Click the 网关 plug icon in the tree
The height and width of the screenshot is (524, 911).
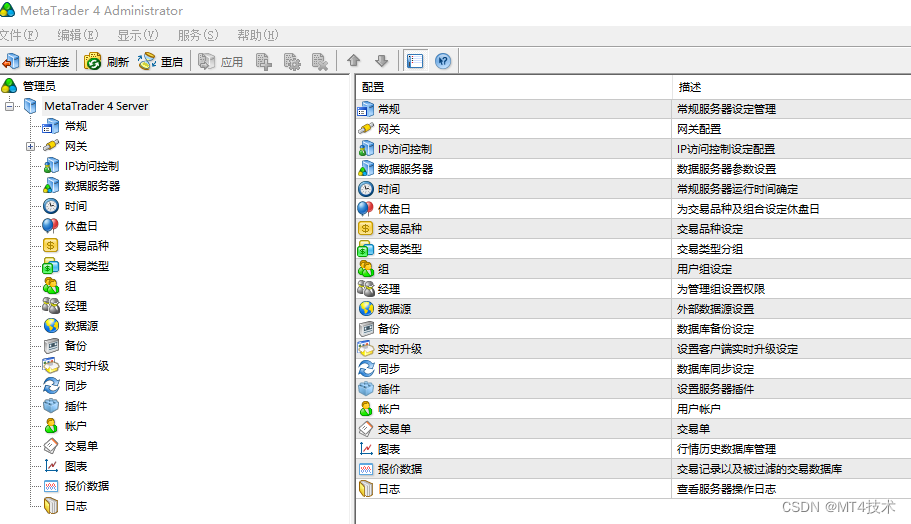coord(51,146)
